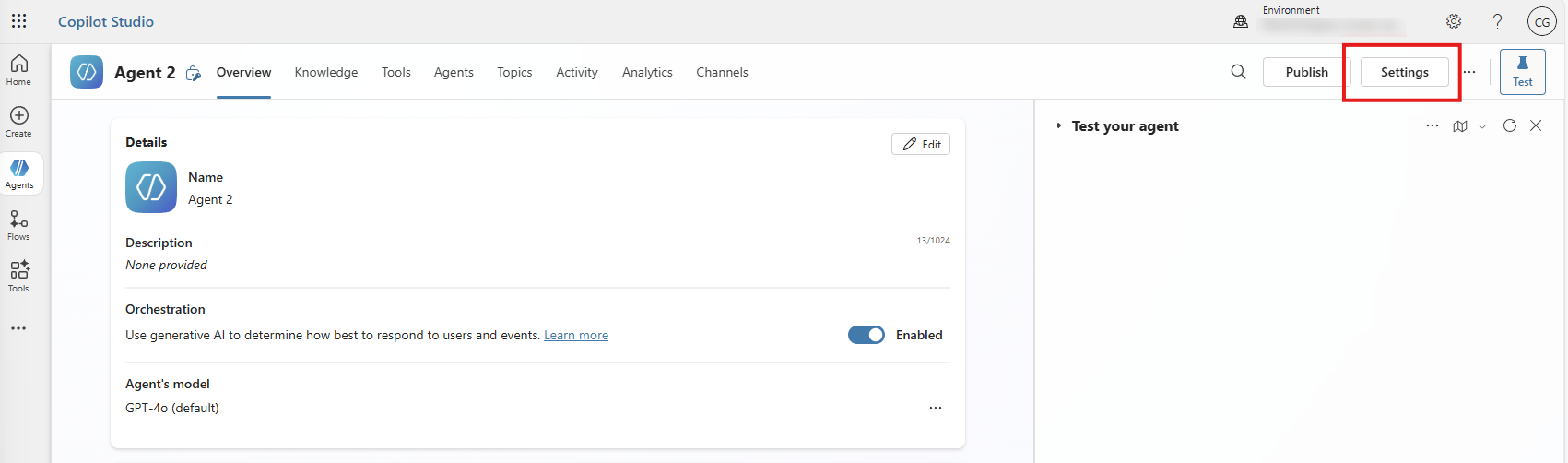1568x463 pixels.
Task: Open the Agent's model ellipsis options
Action: pos(936,408)
